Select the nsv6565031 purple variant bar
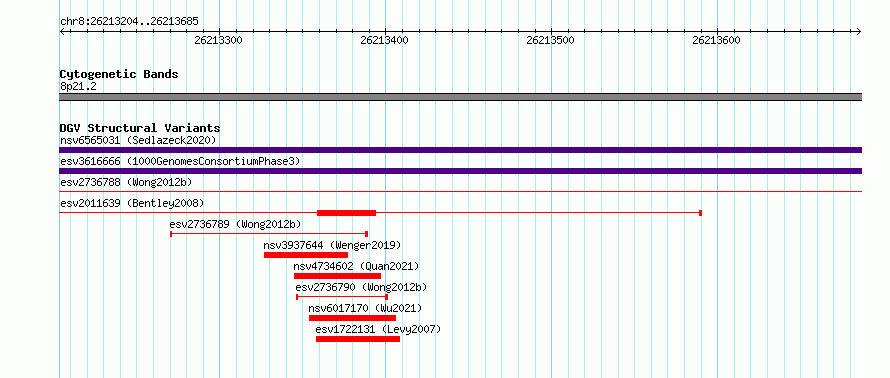Screen dimensions: 890x378 pyautogui.click(x=460, y=150)
